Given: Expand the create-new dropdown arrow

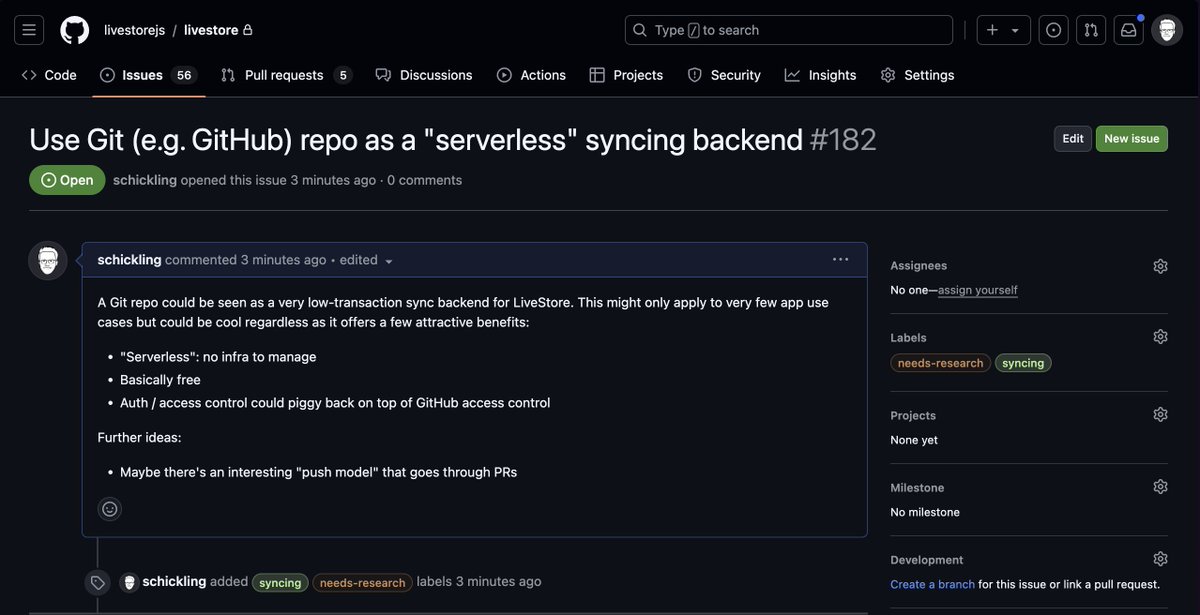Looking at the screenshot, I should [1015, 30].
